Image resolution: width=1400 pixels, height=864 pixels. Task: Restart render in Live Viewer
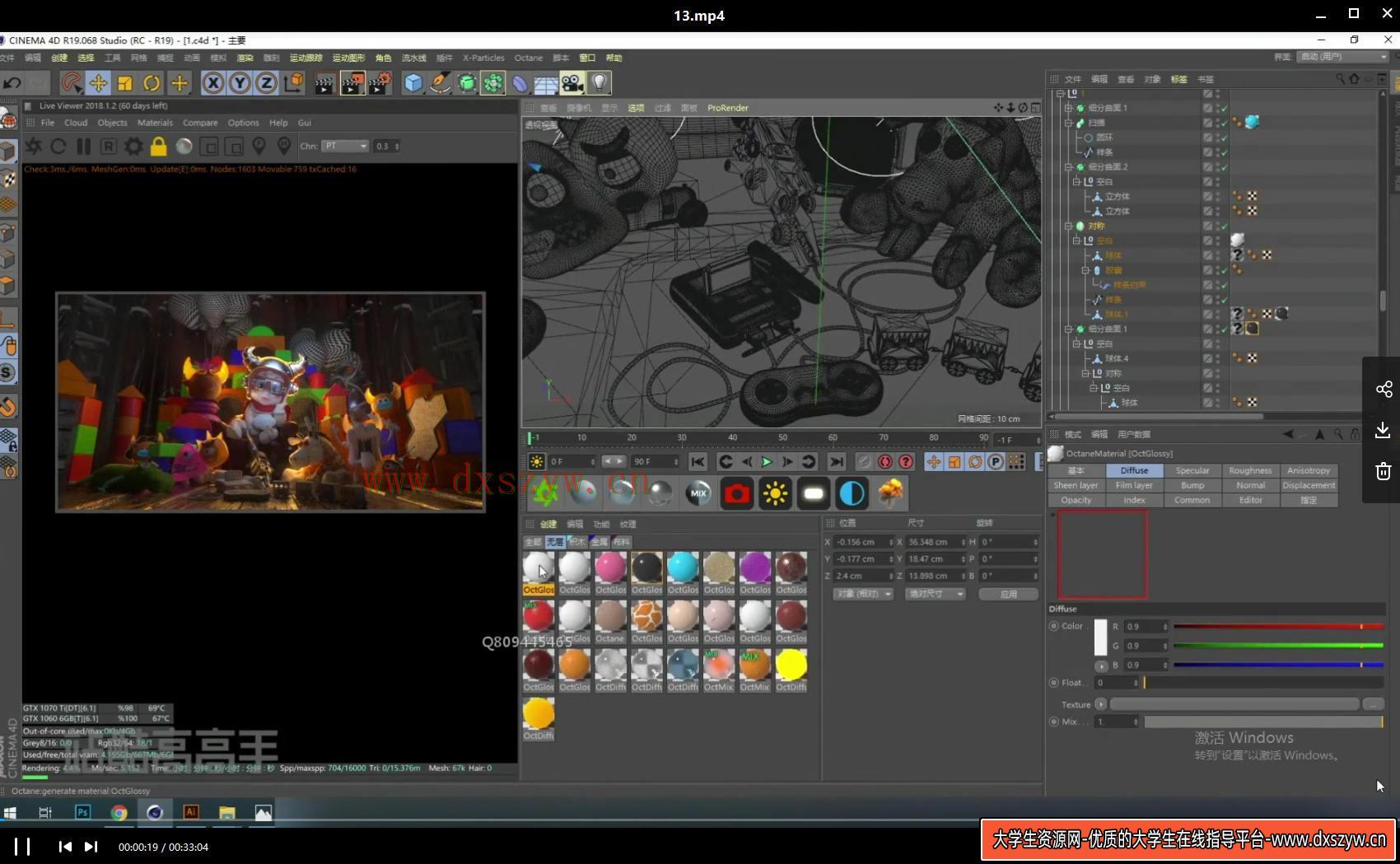[x=58, y=146]
